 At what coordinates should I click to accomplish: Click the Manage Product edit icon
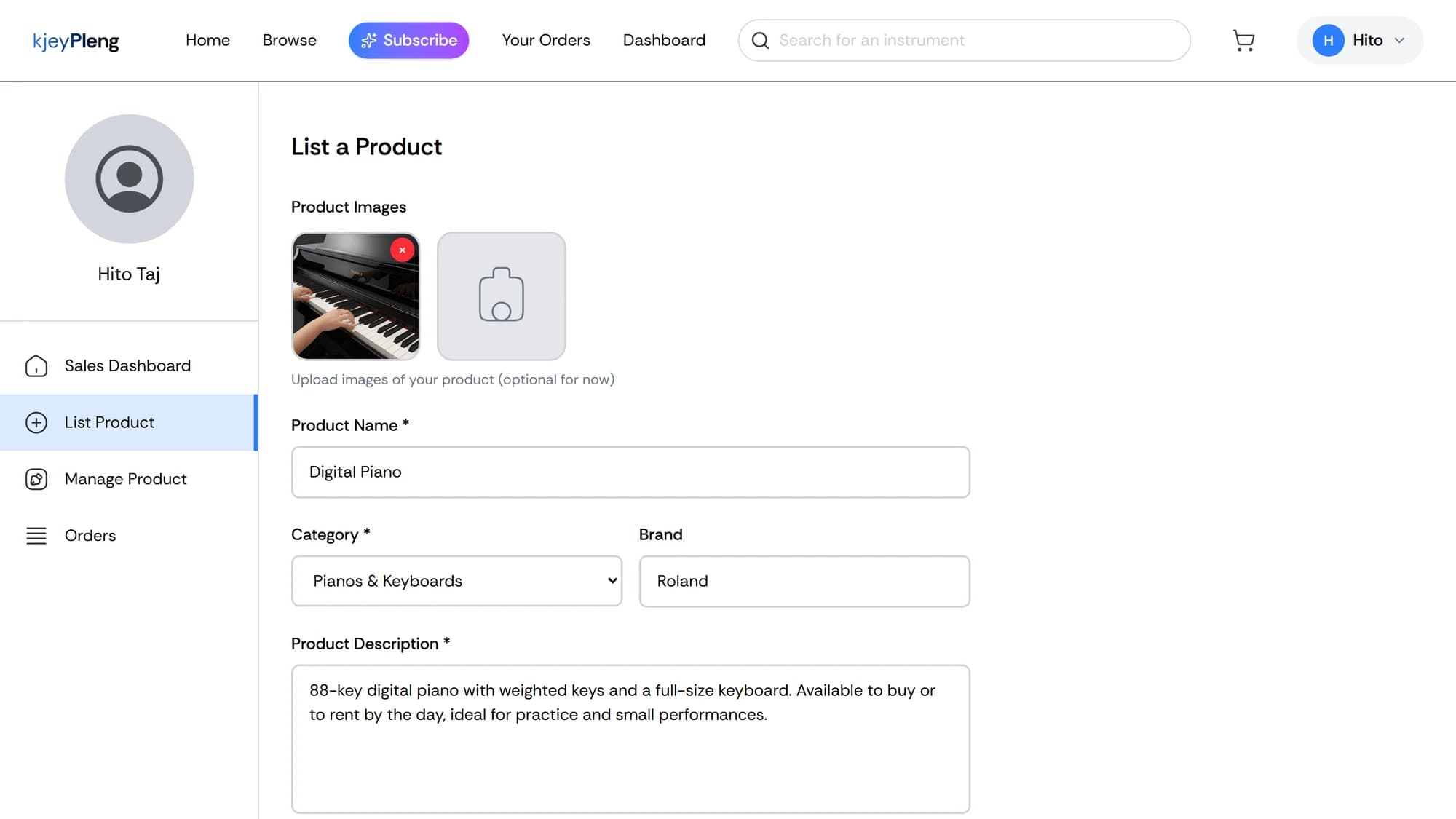[x=36, y=479]
